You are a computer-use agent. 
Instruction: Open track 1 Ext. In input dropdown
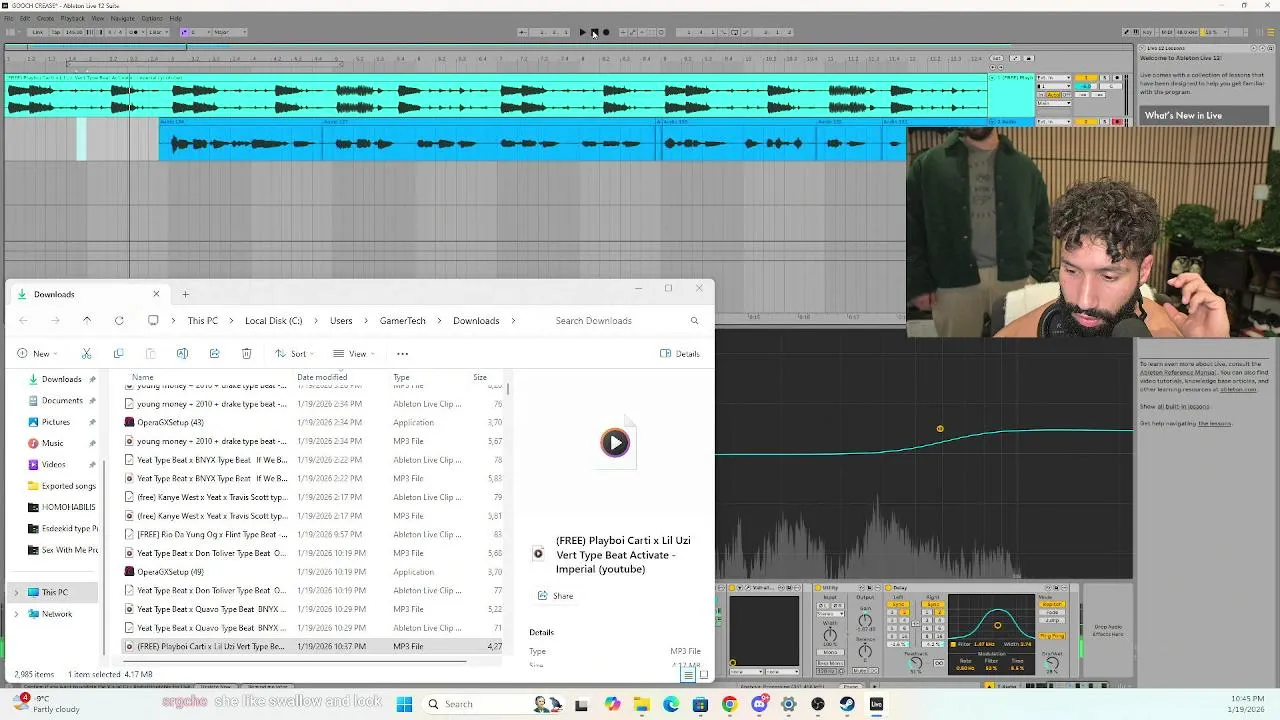point(1054,78)
